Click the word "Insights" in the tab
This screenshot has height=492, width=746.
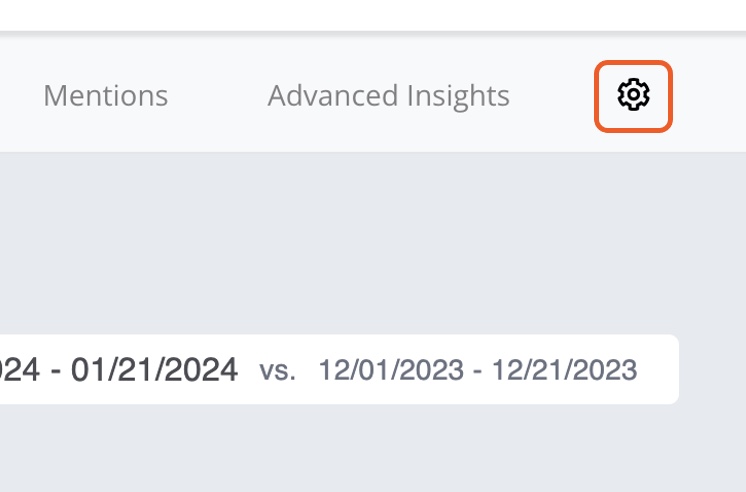click(458, 97)
